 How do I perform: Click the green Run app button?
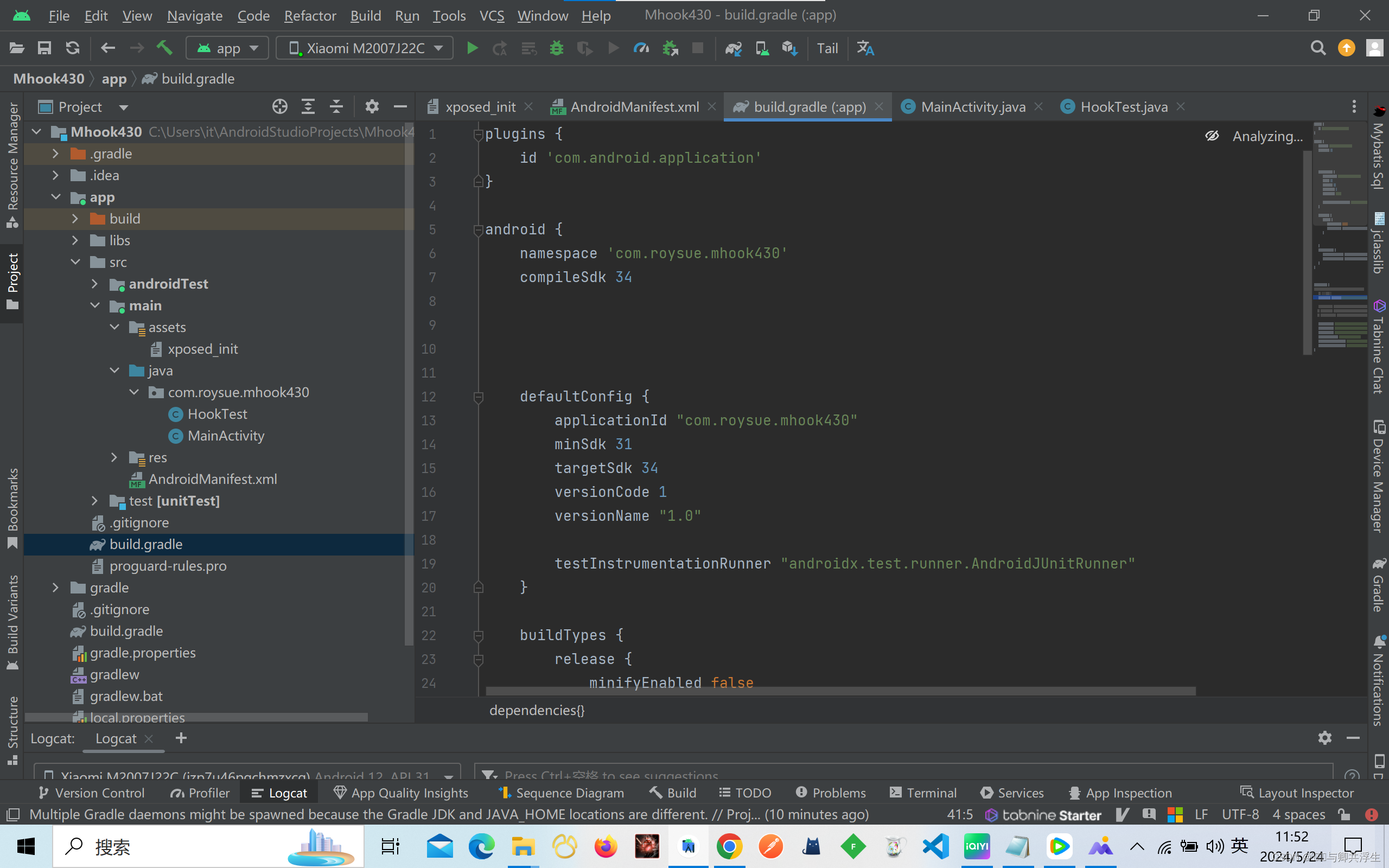(472, 48)
